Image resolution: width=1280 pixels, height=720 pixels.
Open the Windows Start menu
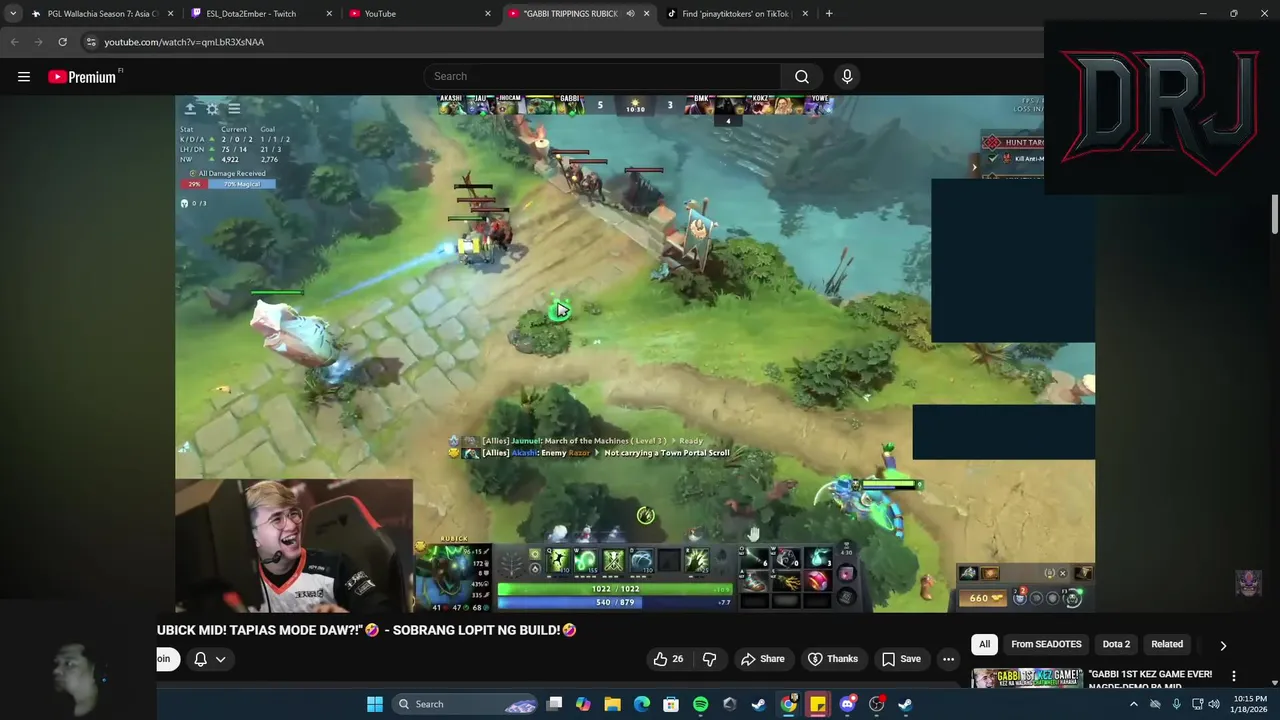tap(374, 704)
